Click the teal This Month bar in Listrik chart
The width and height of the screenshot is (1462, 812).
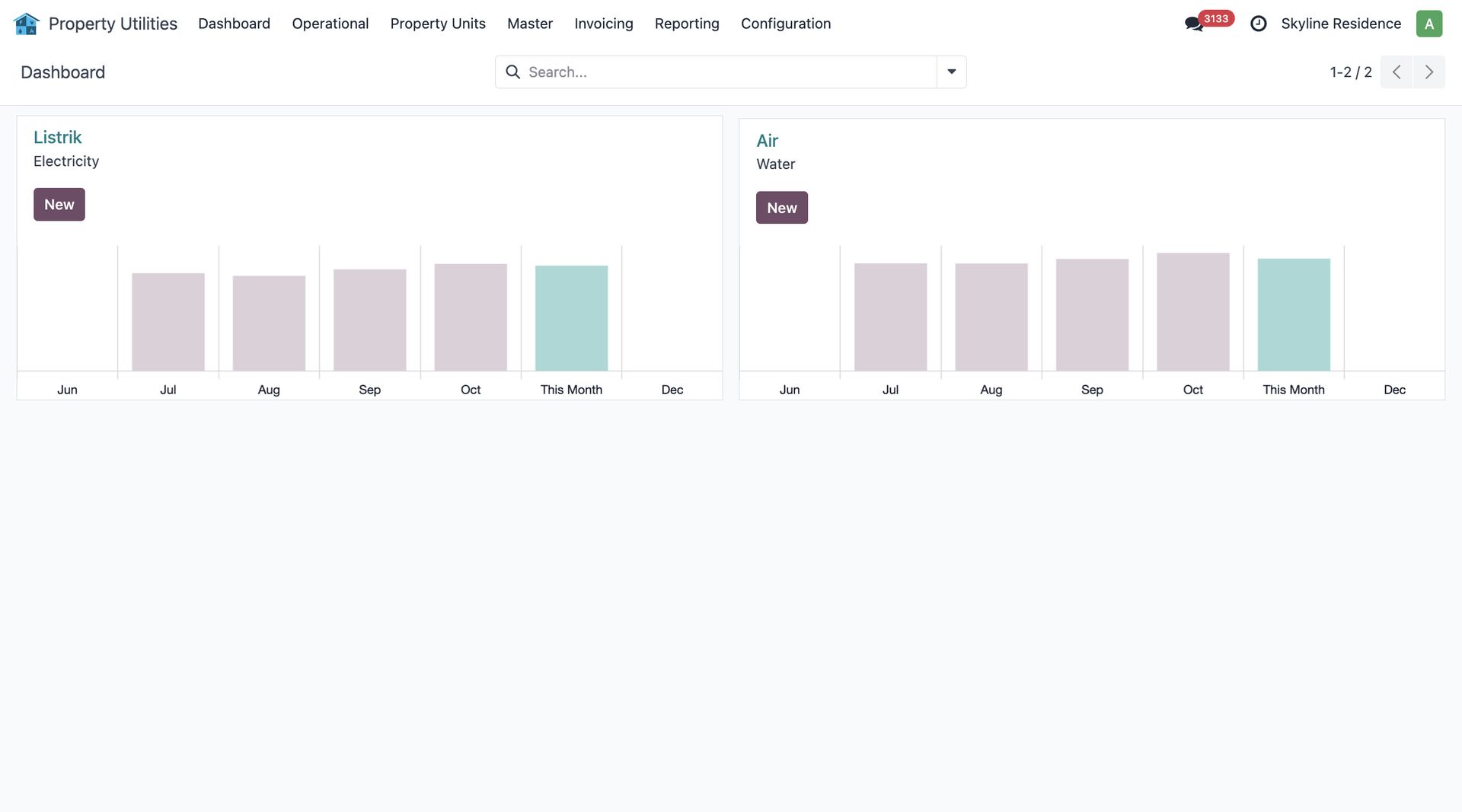tap(571, 318)
